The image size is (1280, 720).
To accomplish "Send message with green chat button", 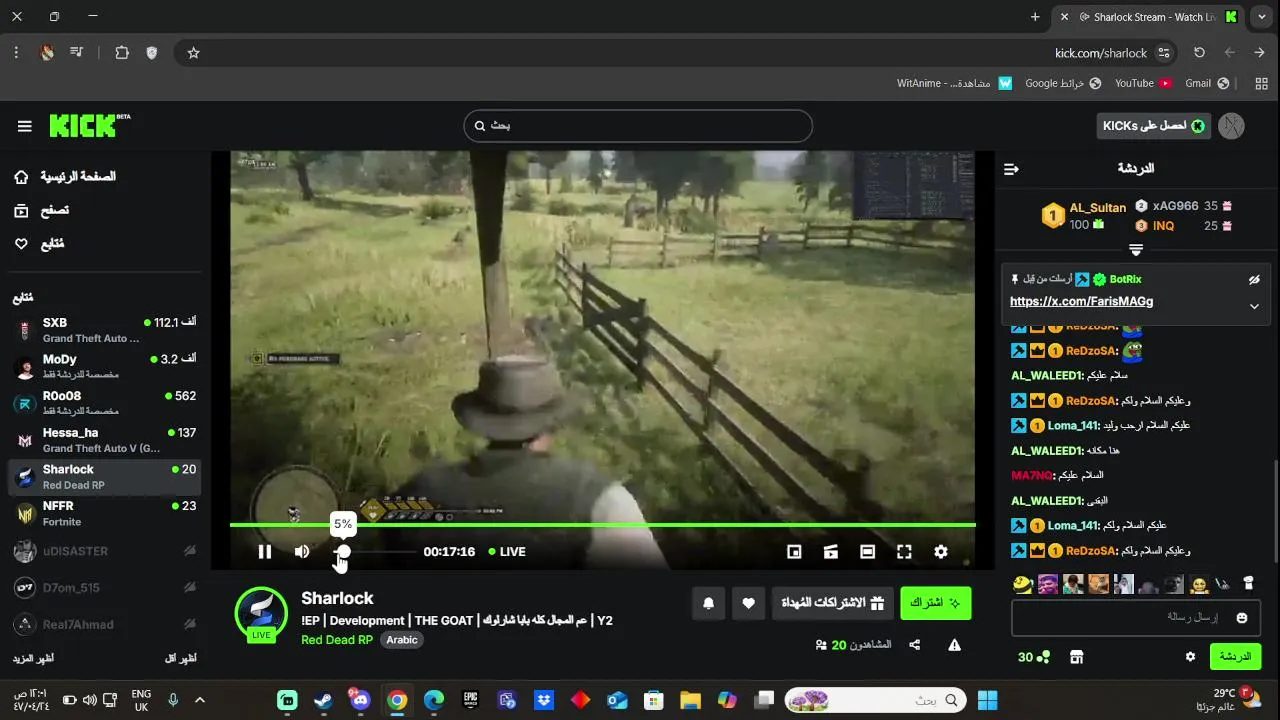I will point(1235,657).
